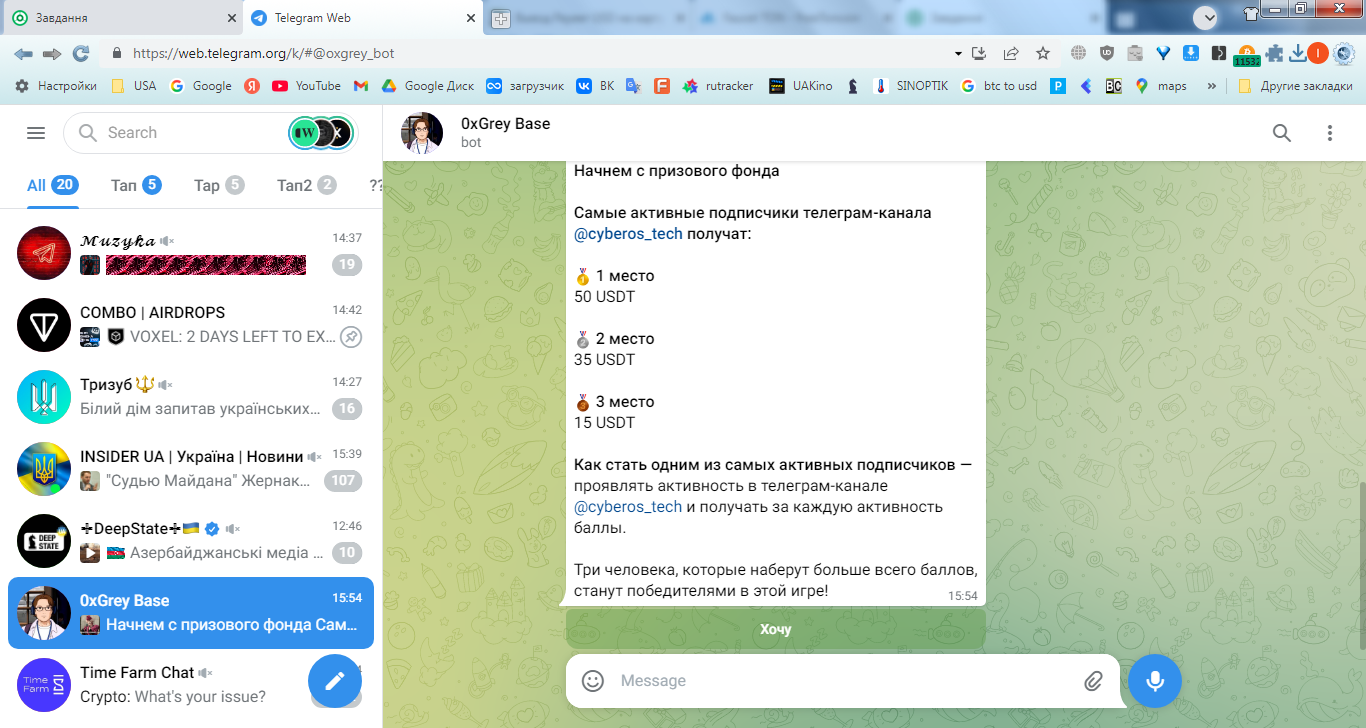Open the uBlock Origin extension icon

pyautogui.click(x=1107, y=54)
